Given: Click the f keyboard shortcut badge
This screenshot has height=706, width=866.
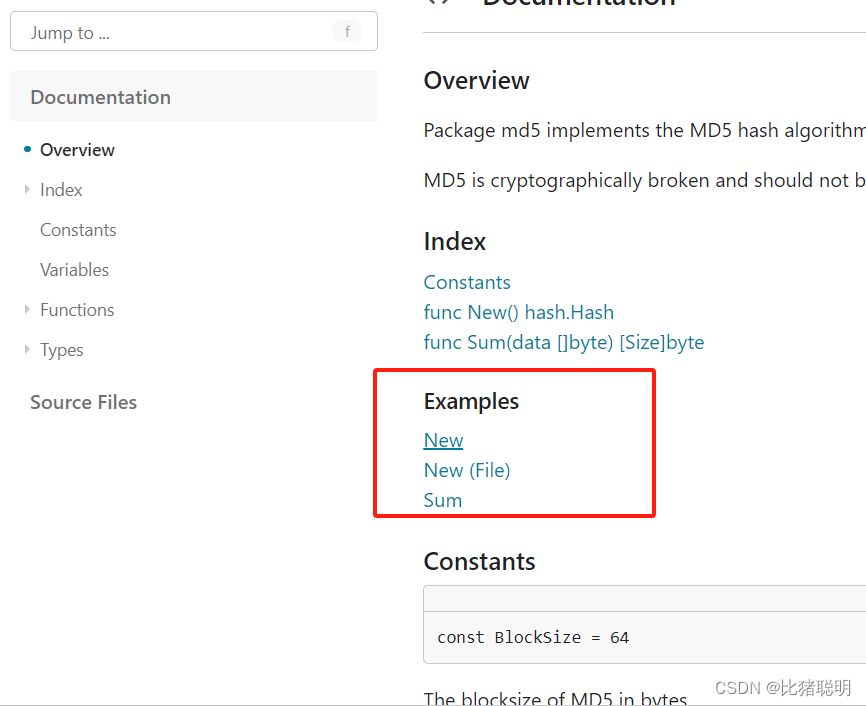Looking at the screenshot, I should (x=347, y=31).
